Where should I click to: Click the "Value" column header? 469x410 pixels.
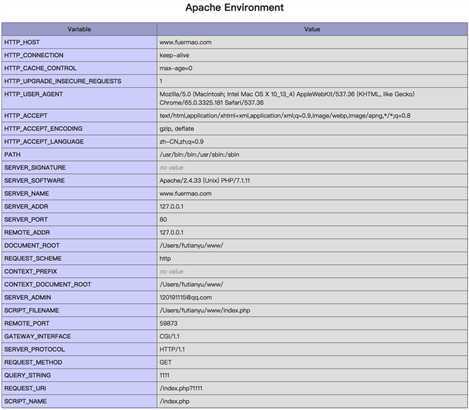312,29
